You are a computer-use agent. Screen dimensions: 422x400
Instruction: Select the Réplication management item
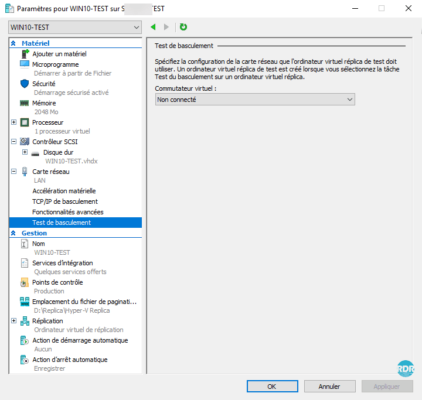click(48, 321)
